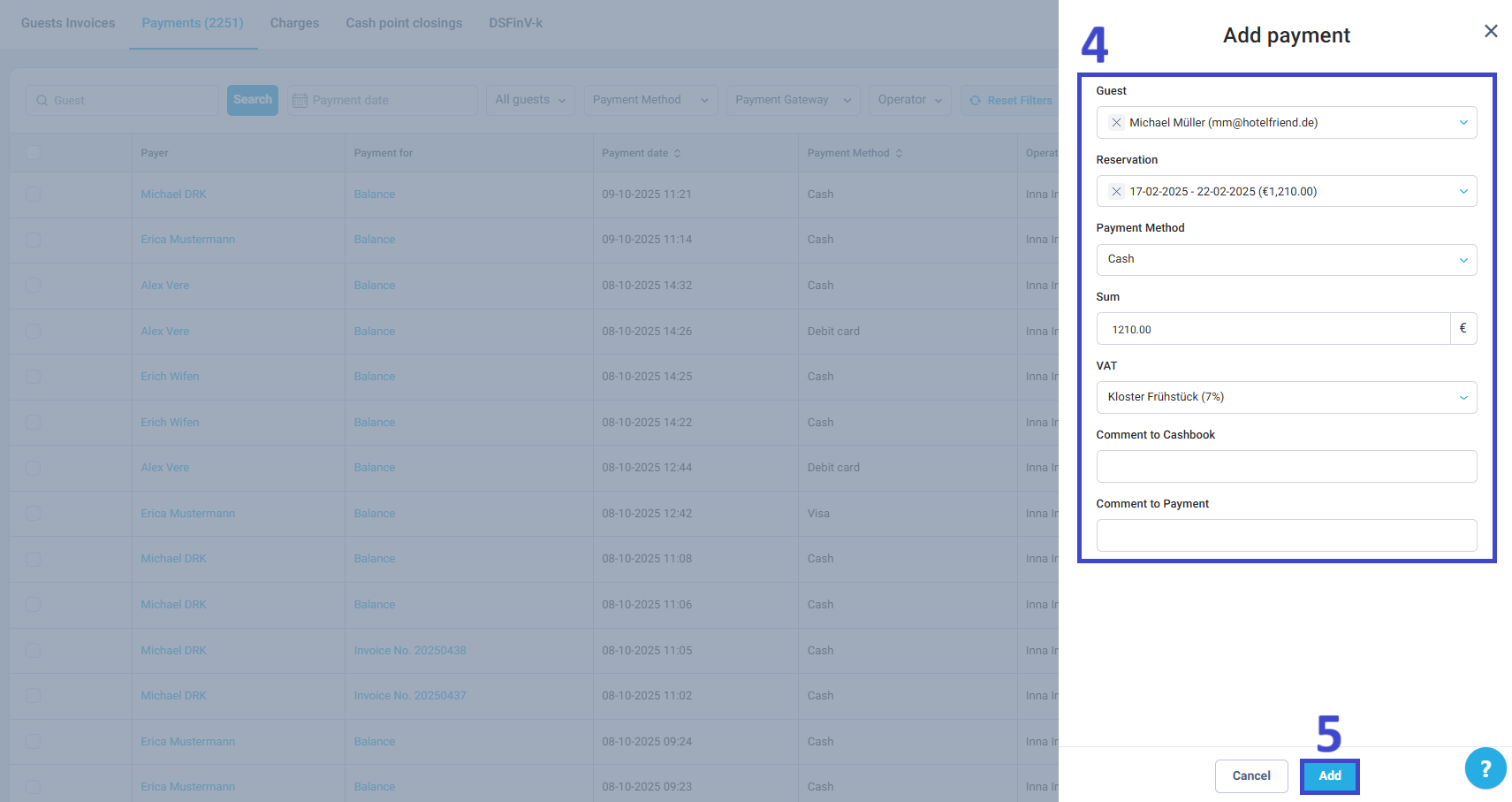This screenshot has height=802, width=1512.
Task: Select the checkbox on the Erica Mustermann 09:24 row
Action: (x=33, y=741)
